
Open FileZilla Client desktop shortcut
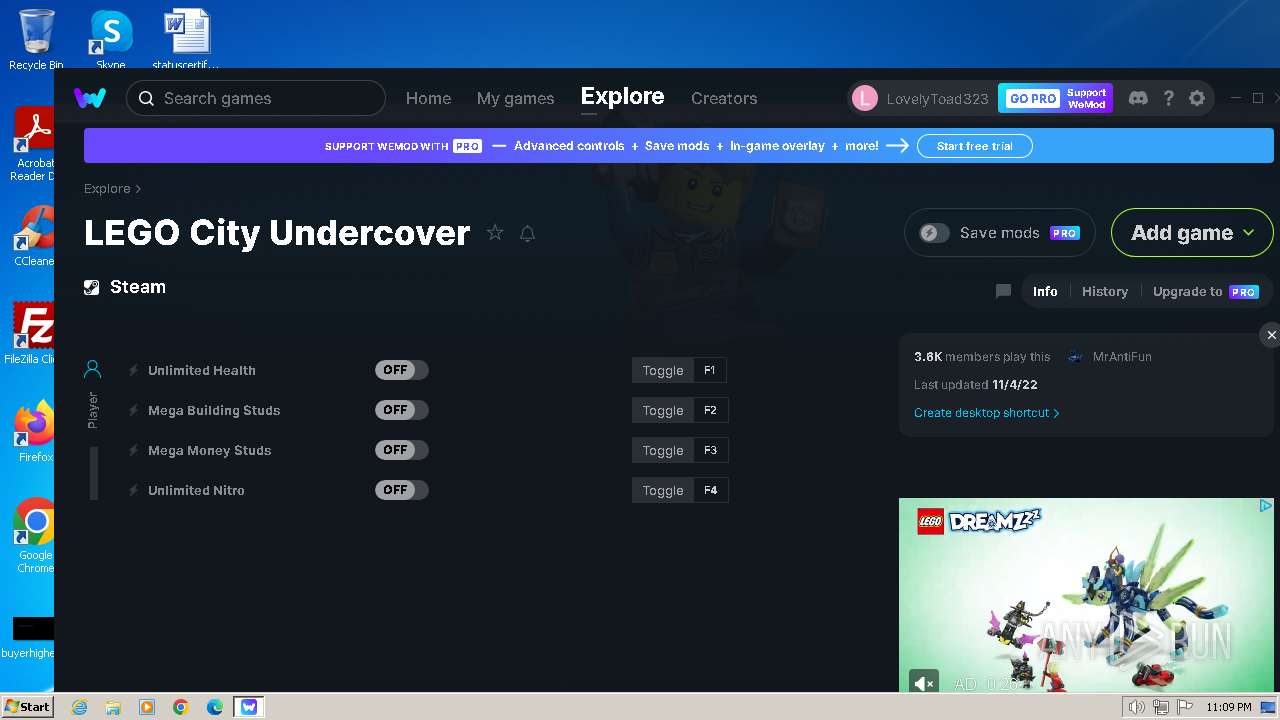[x=32, y=334]
